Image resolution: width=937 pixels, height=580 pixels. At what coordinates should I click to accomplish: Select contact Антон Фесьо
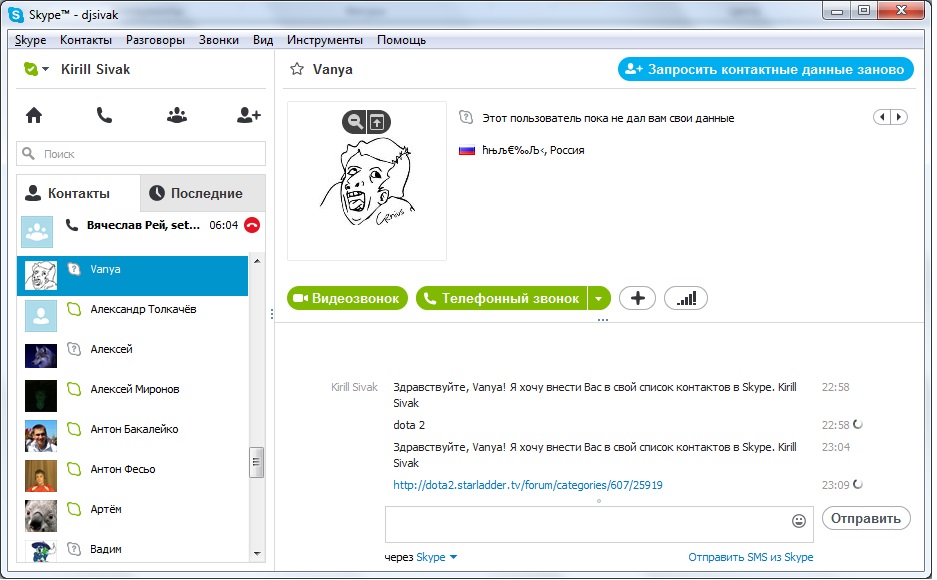[133, 476]
